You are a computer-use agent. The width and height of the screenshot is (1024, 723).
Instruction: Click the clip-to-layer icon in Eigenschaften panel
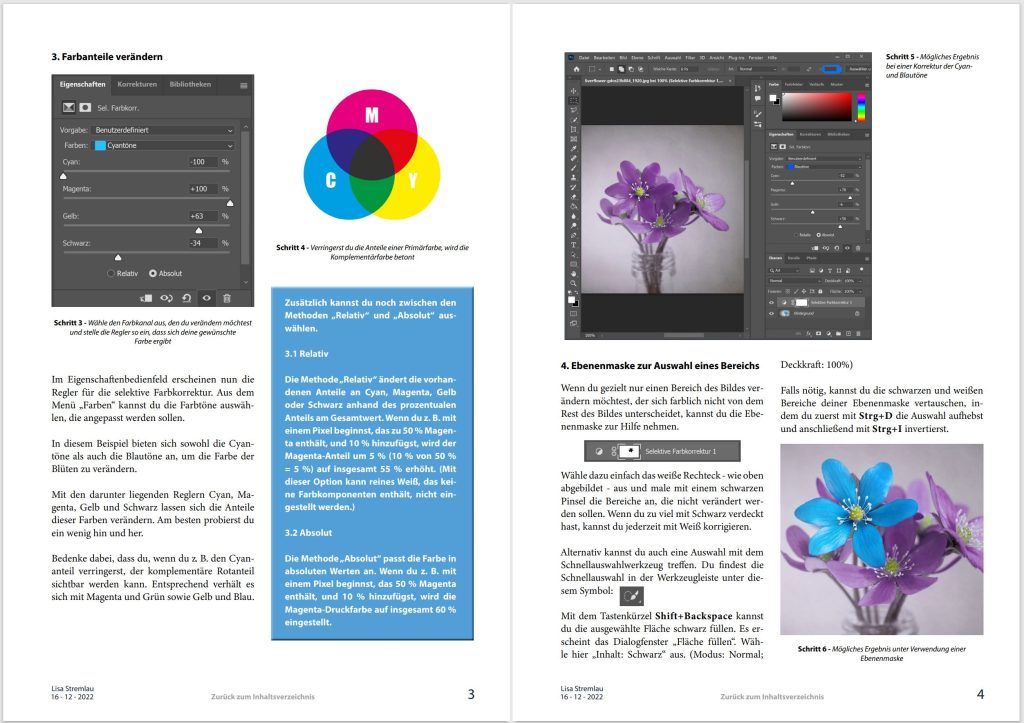(x=145, y=297)
